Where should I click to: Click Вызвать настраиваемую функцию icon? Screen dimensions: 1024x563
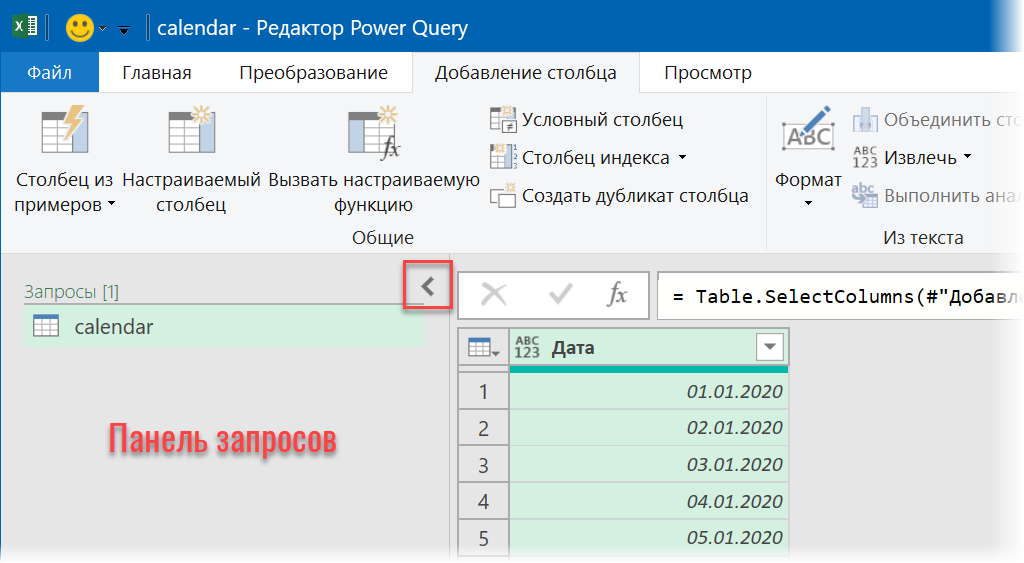point(374,132)
